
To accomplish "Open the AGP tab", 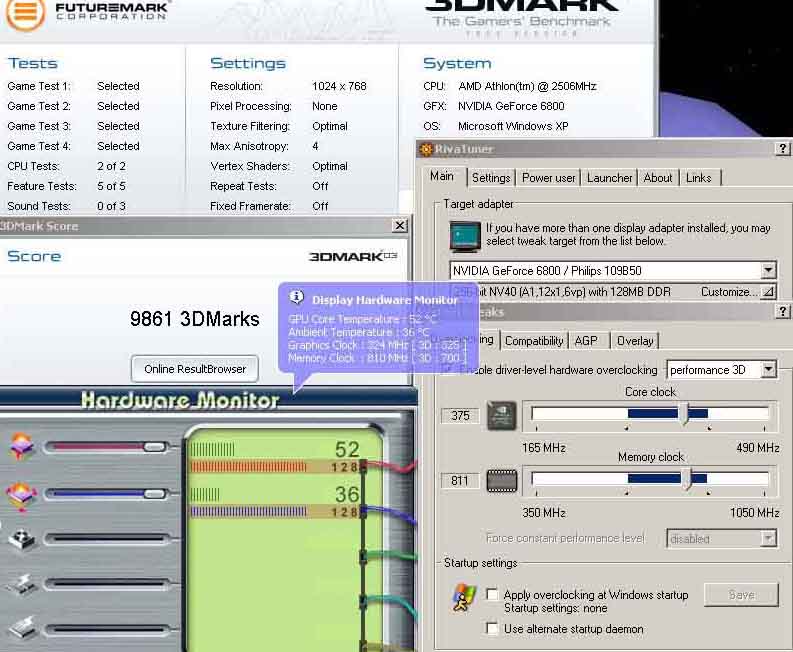I will [587, 341].
